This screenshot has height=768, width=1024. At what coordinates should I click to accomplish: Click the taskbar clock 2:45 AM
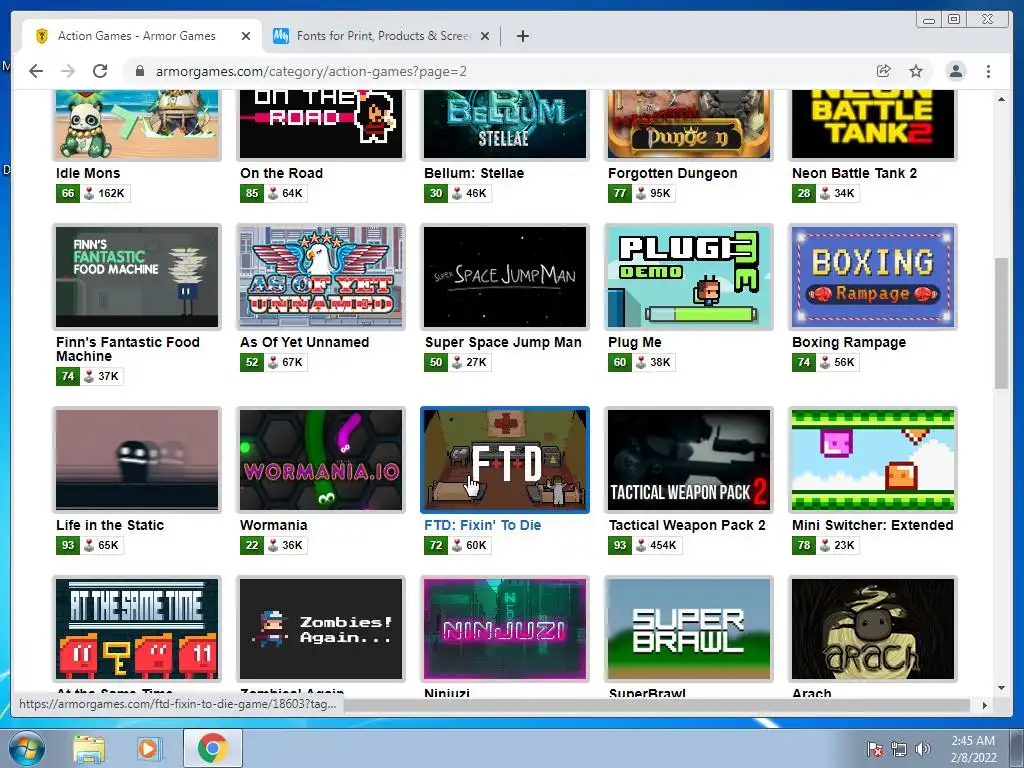click(x=973, y=748)
